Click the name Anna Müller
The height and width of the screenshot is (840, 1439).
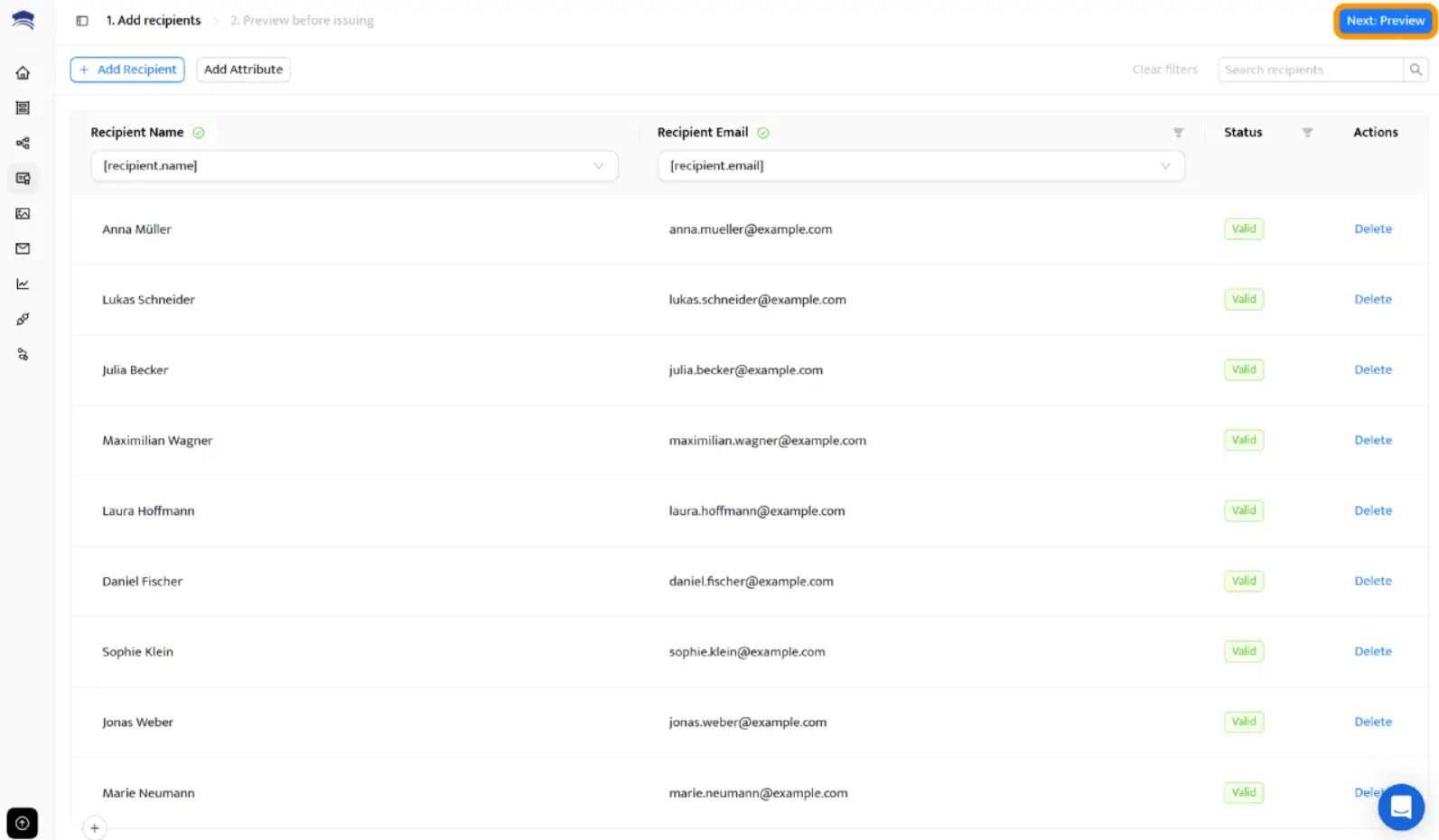coord(136,229)
